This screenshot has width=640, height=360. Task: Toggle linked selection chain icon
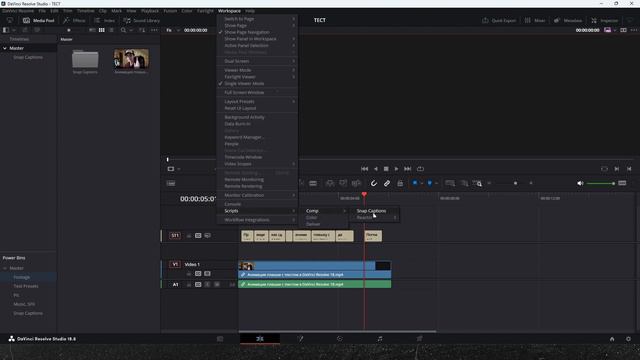coord(387,184)
